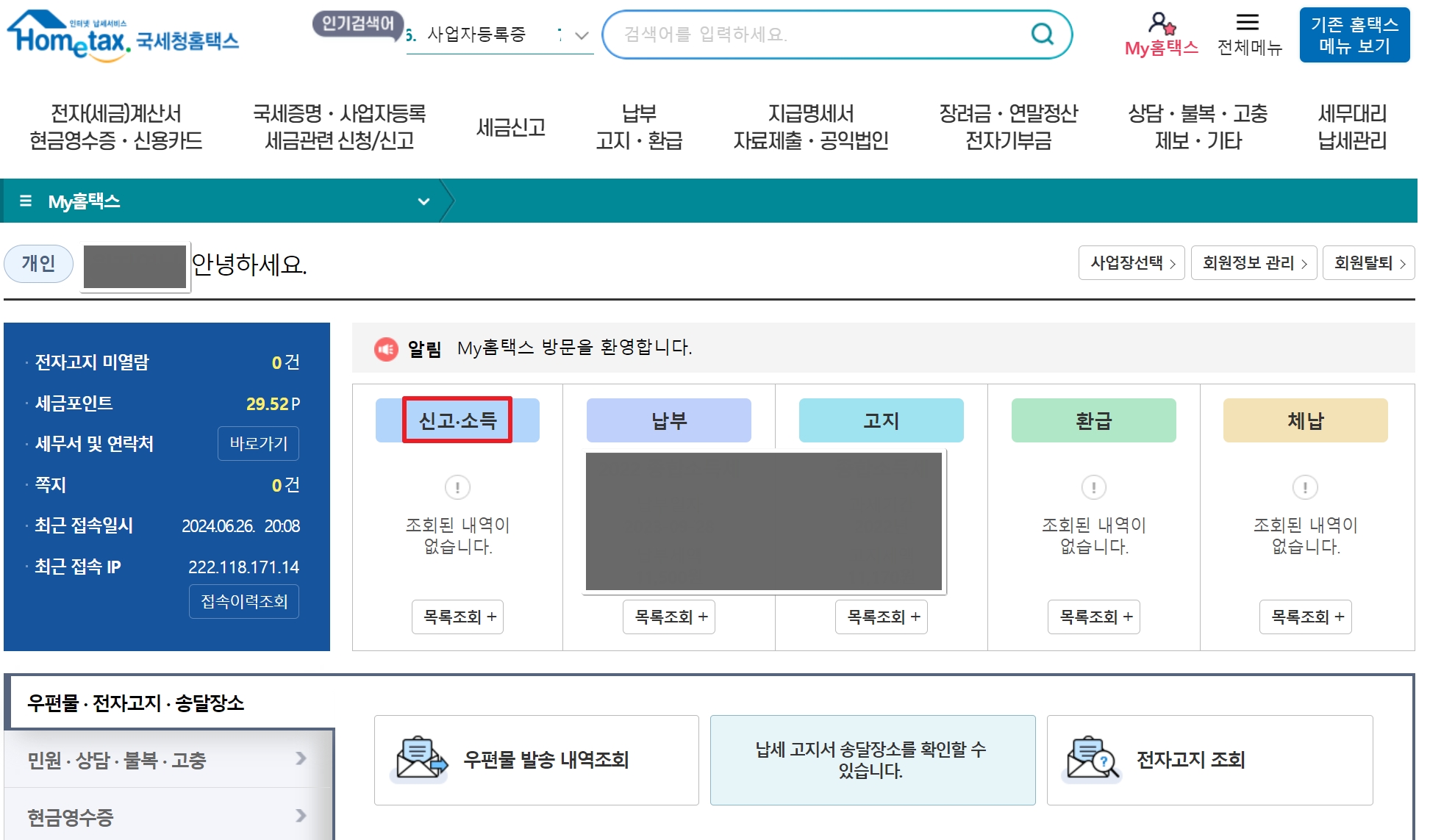
Task: Click hamburger icon in My홈택스 bar
Action: tap(26, 201)
